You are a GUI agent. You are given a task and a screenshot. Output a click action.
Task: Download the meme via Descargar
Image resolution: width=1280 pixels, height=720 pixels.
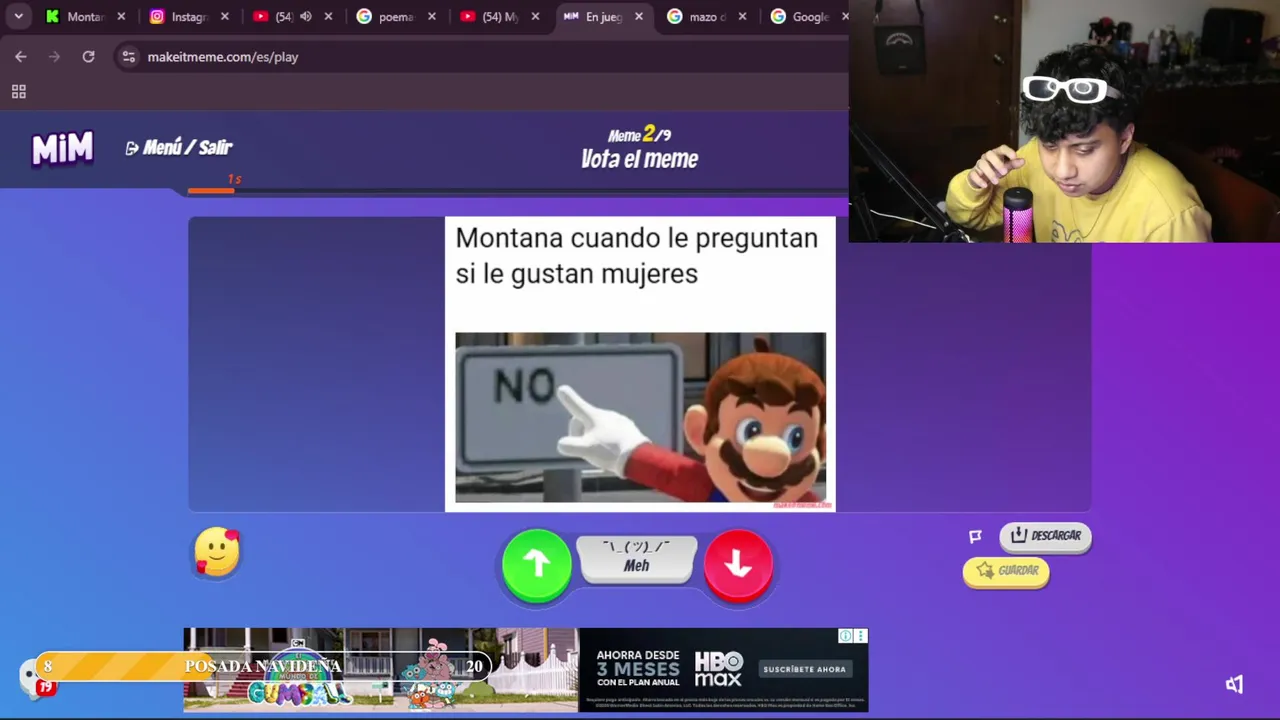(1045, 536)
